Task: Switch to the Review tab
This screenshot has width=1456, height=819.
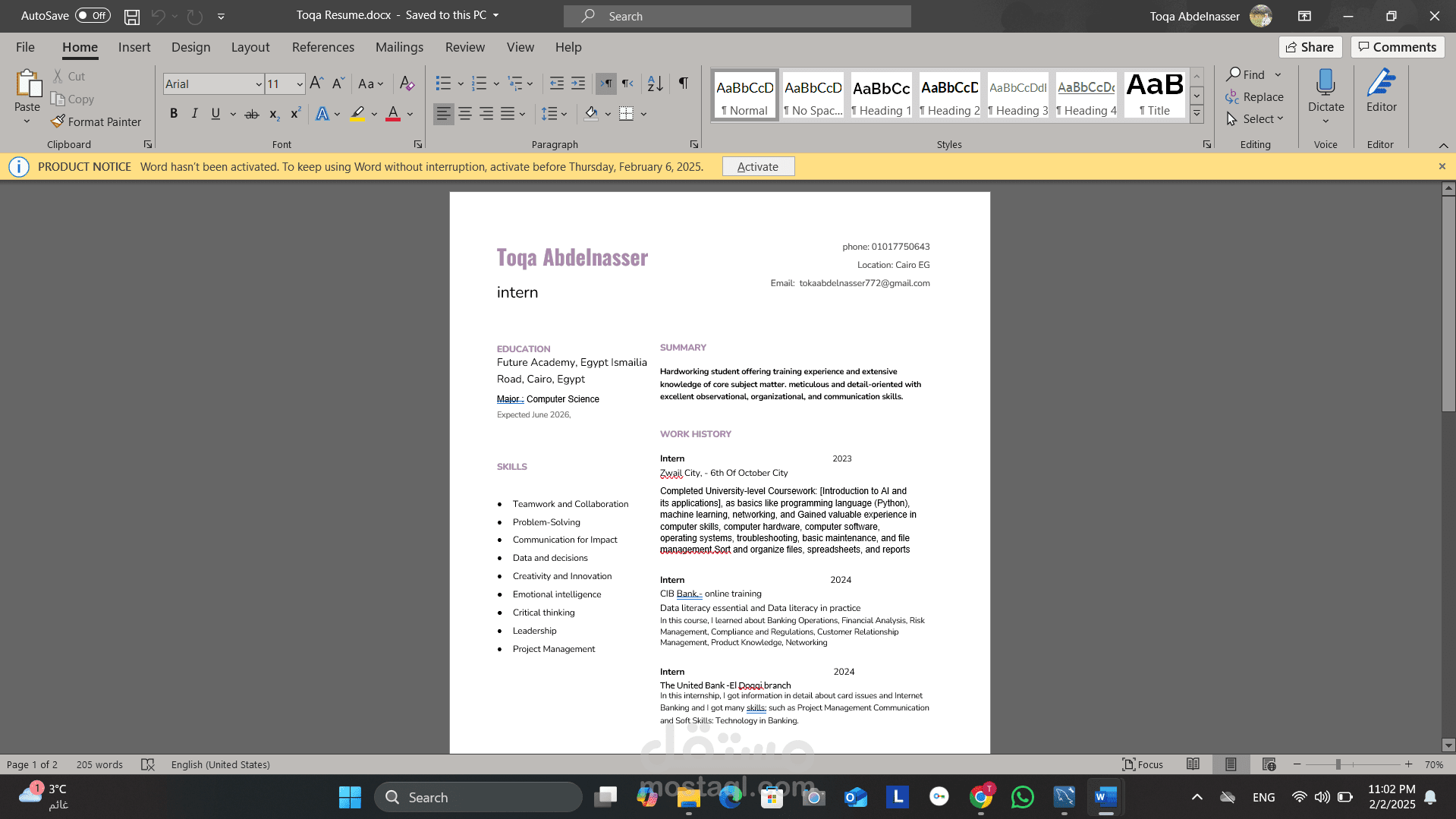Action: coord(465,47)
